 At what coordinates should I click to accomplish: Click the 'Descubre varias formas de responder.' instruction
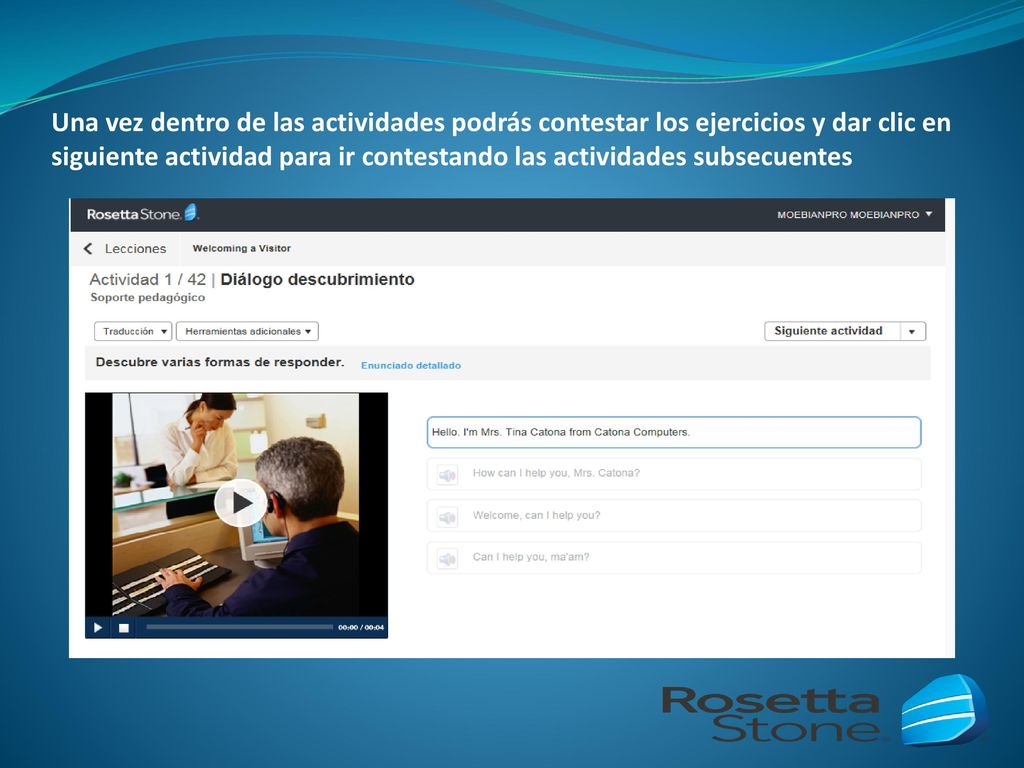219,362
